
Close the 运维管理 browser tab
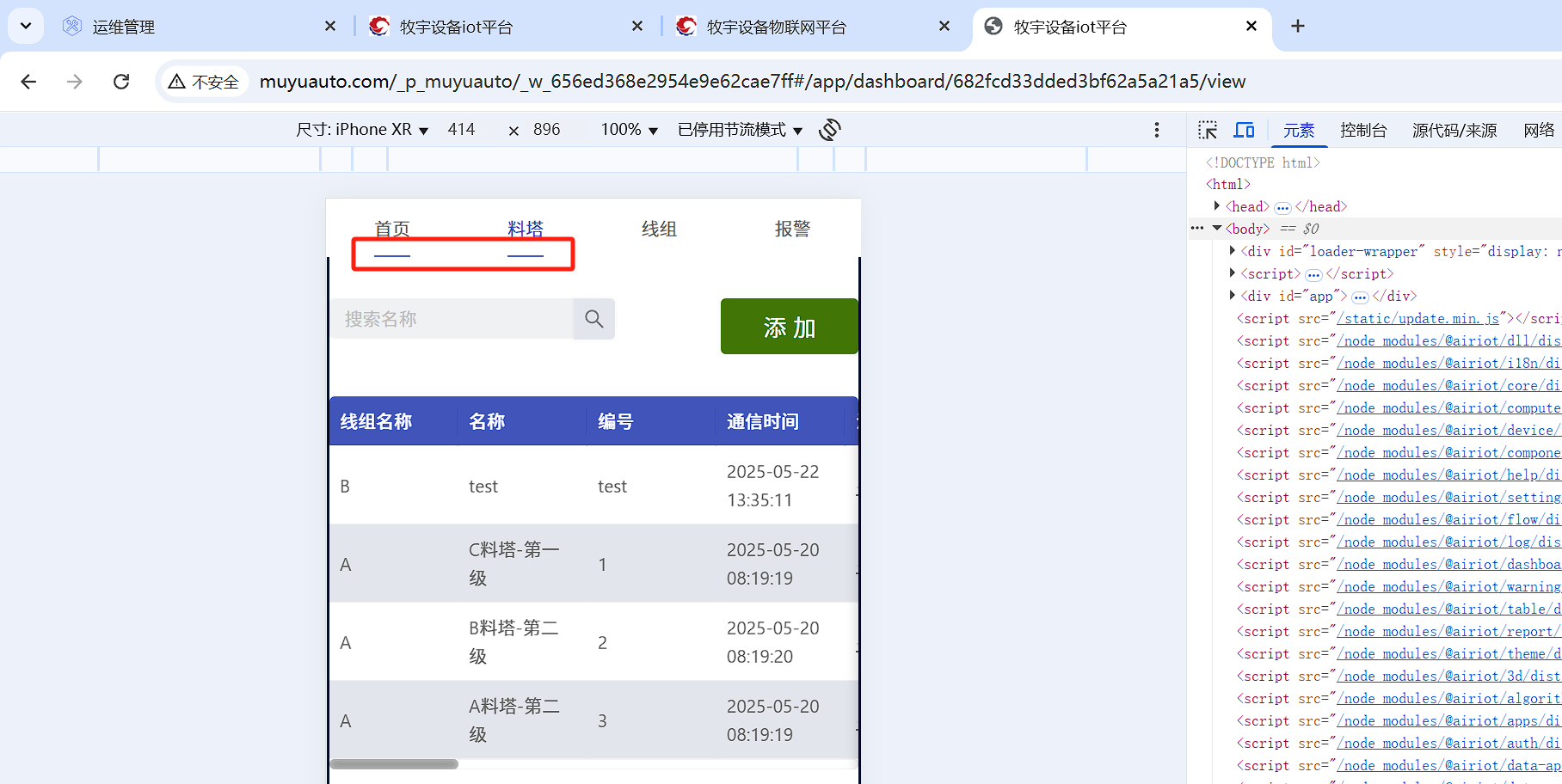coord(330,27)
